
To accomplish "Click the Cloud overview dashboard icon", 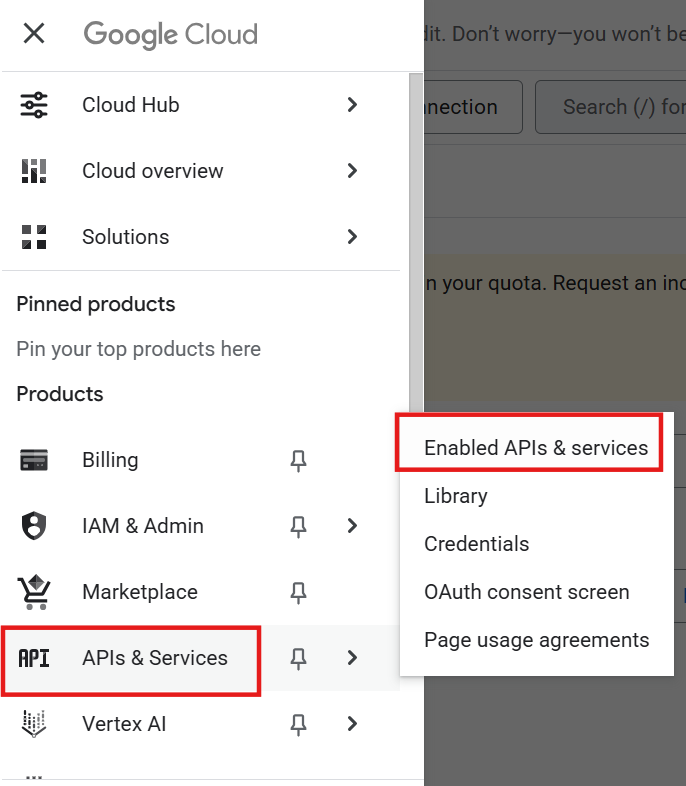I will click(x=34, y=171).
